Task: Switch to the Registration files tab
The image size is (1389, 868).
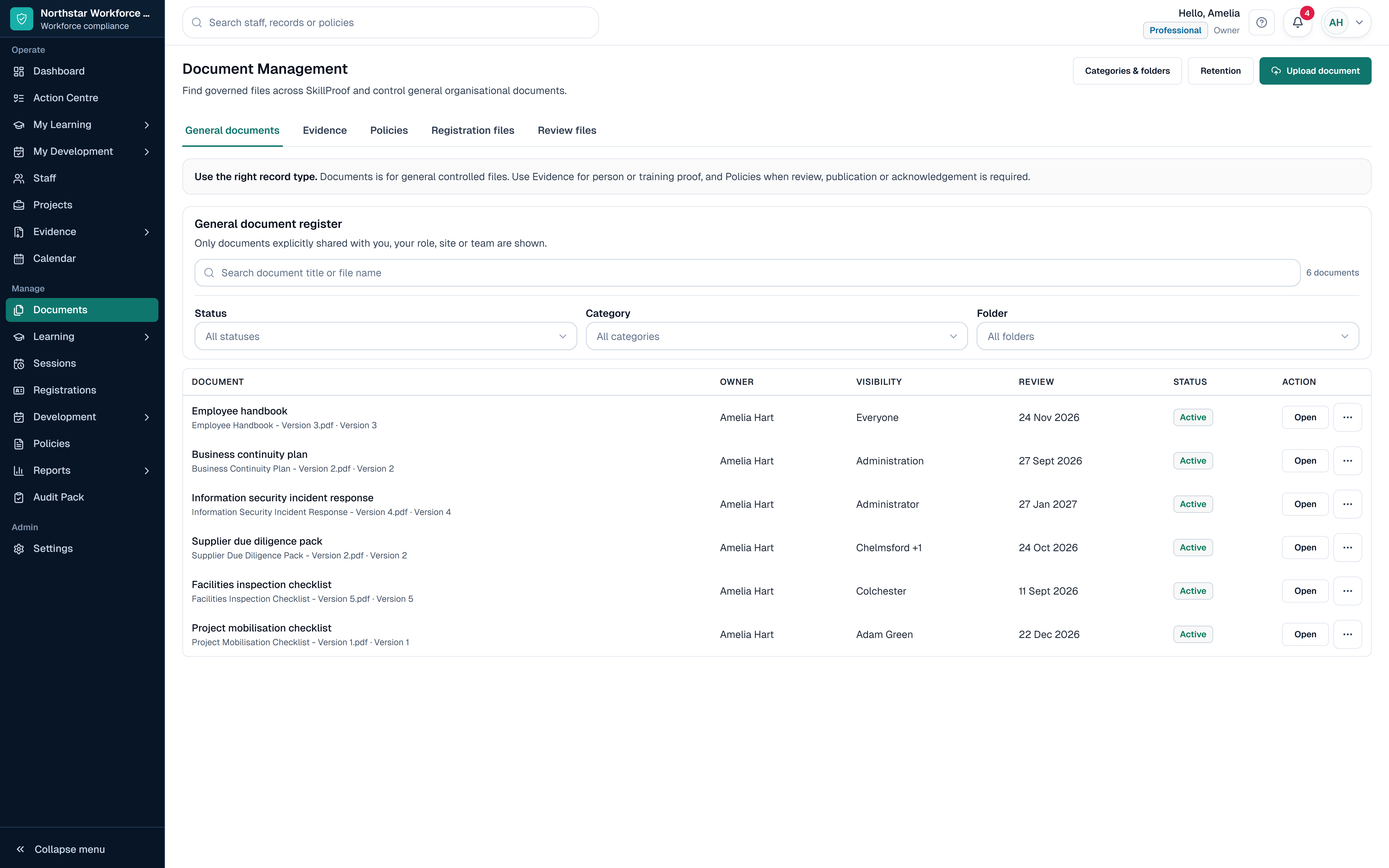Action: point(473,131)
